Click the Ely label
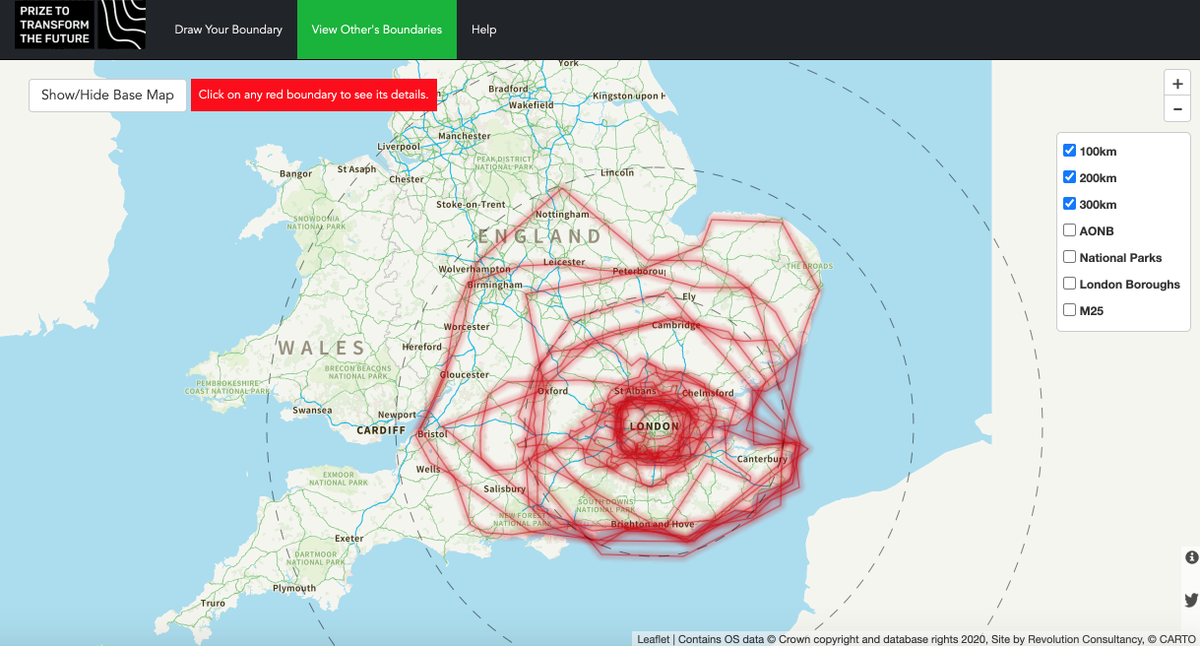The height and width of the screenshot is (646, 1200). tap(689, 297)
